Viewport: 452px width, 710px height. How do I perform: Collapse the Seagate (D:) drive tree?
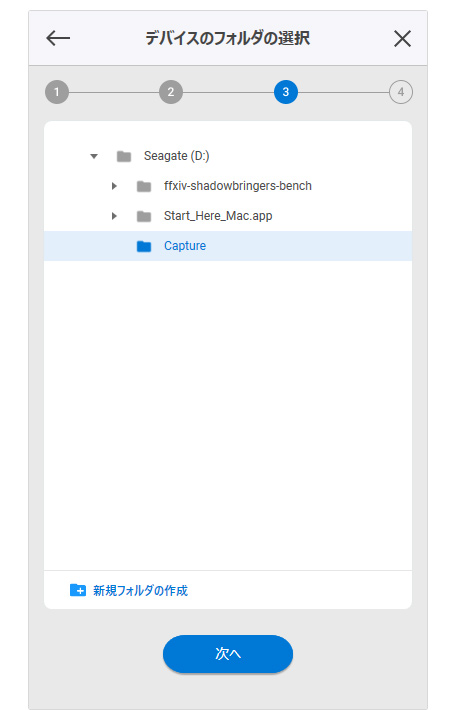94,156
